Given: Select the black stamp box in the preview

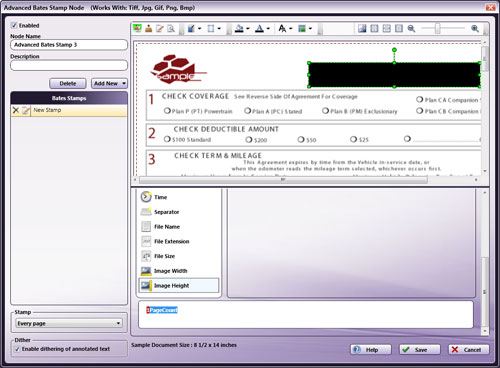Looking at the screenshot, I should pyautogui.click(x=394, y=75).
